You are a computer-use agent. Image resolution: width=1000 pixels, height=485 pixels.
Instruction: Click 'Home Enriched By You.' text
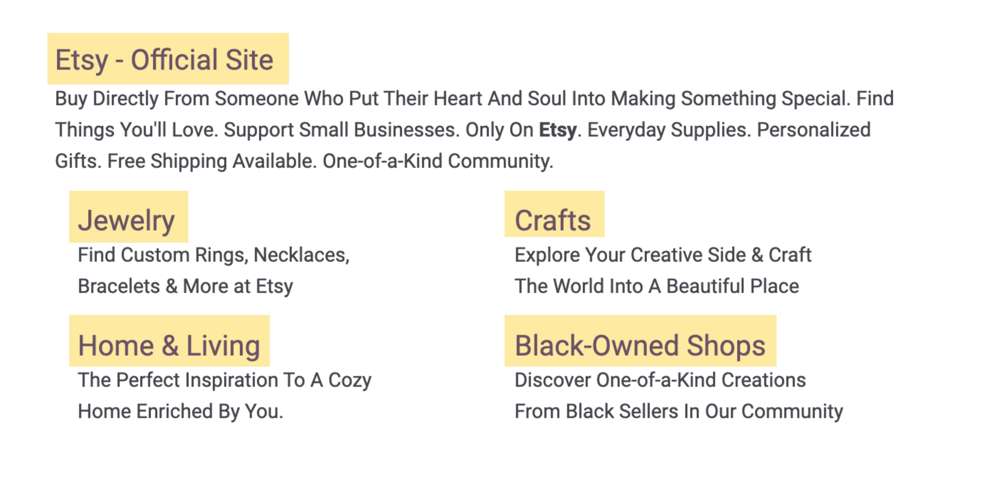tap(180, 412)
